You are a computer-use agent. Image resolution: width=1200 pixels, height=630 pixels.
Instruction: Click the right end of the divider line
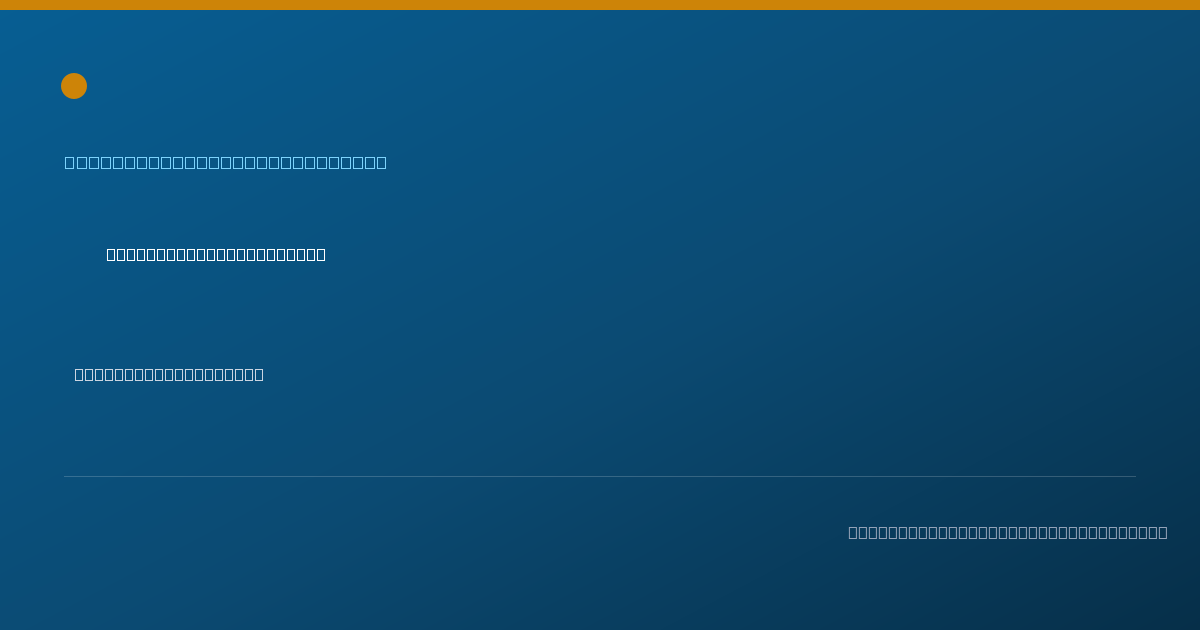(x=1134, y=476)
